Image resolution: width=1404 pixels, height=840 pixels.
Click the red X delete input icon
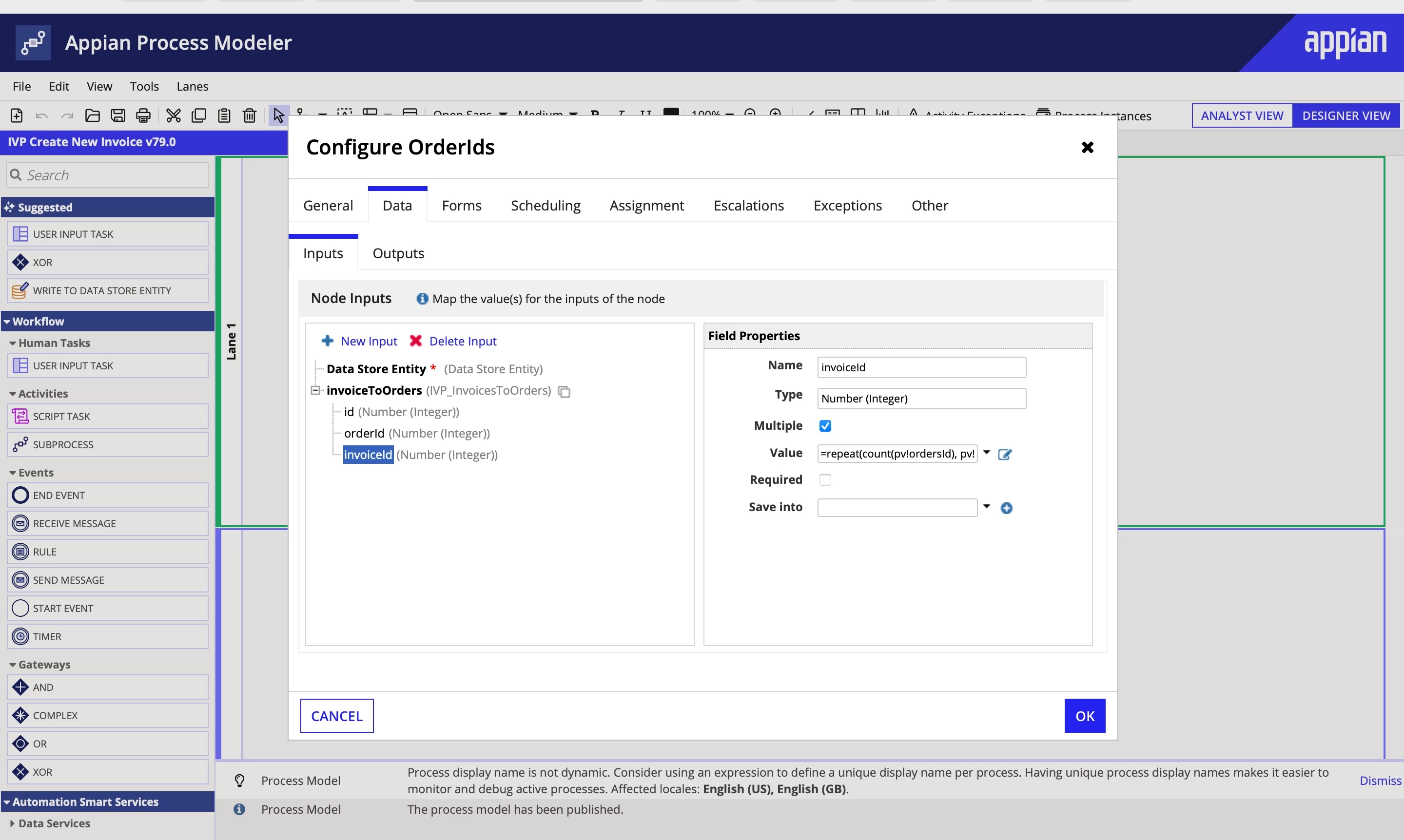(416, 341)
